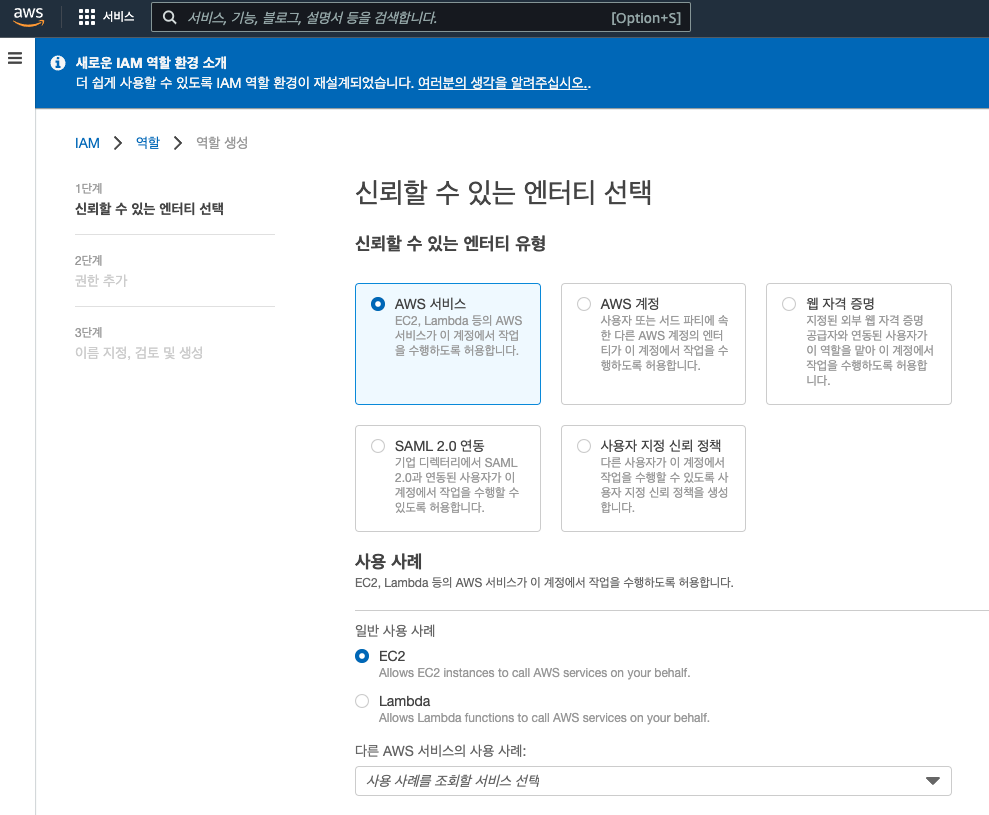Click the Allows EC2 instances description text

pos(534,673)
